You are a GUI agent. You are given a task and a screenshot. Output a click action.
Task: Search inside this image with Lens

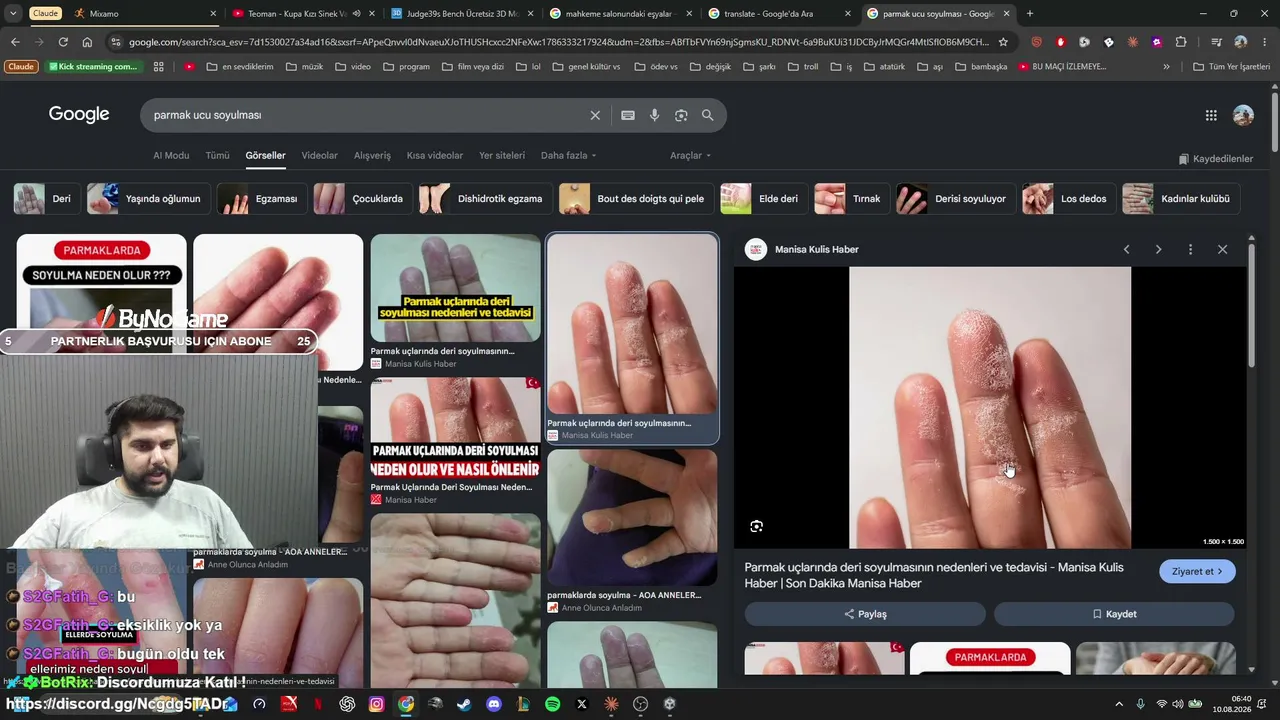(x=757, y=526)
